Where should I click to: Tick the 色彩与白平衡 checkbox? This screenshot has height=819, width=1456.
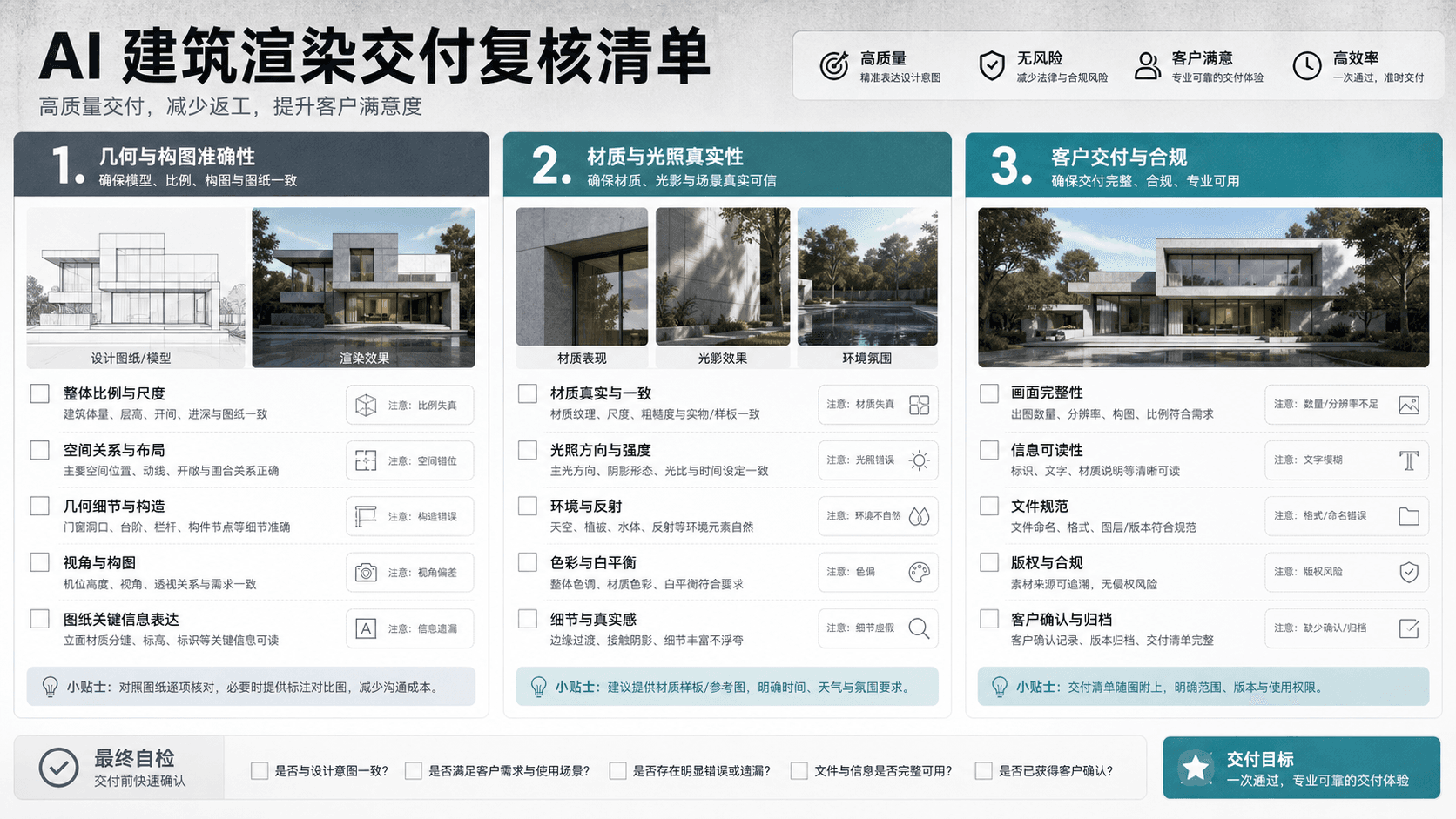tap(528, 562)
